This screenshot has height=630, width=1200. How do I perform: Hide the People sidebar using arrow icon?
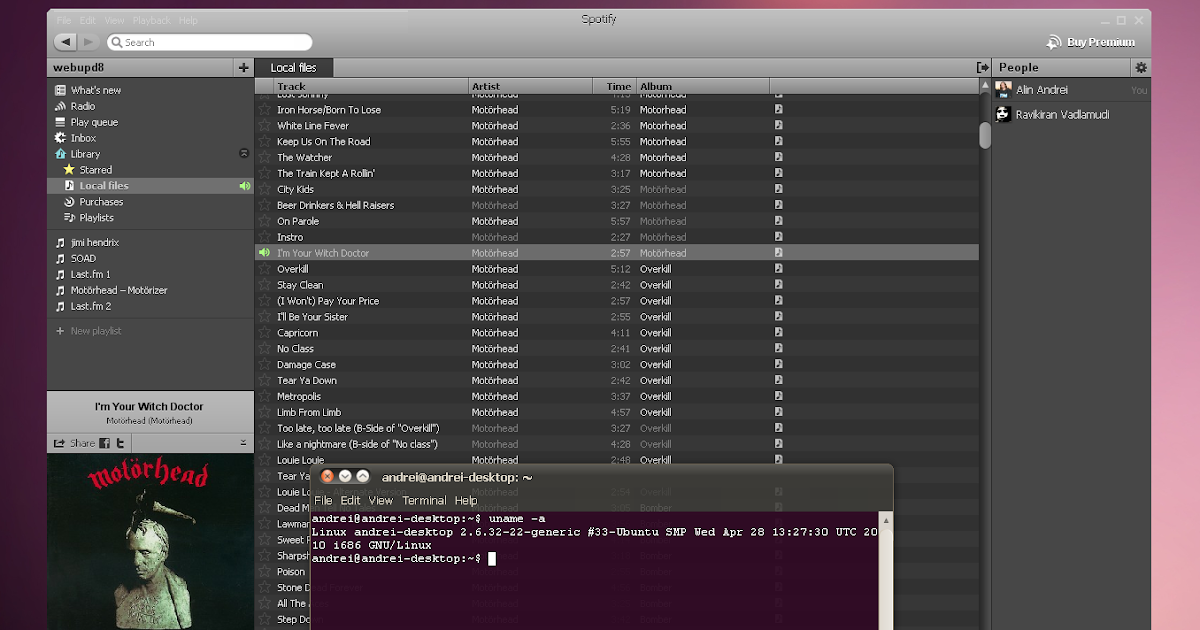[x=982, y=68]
